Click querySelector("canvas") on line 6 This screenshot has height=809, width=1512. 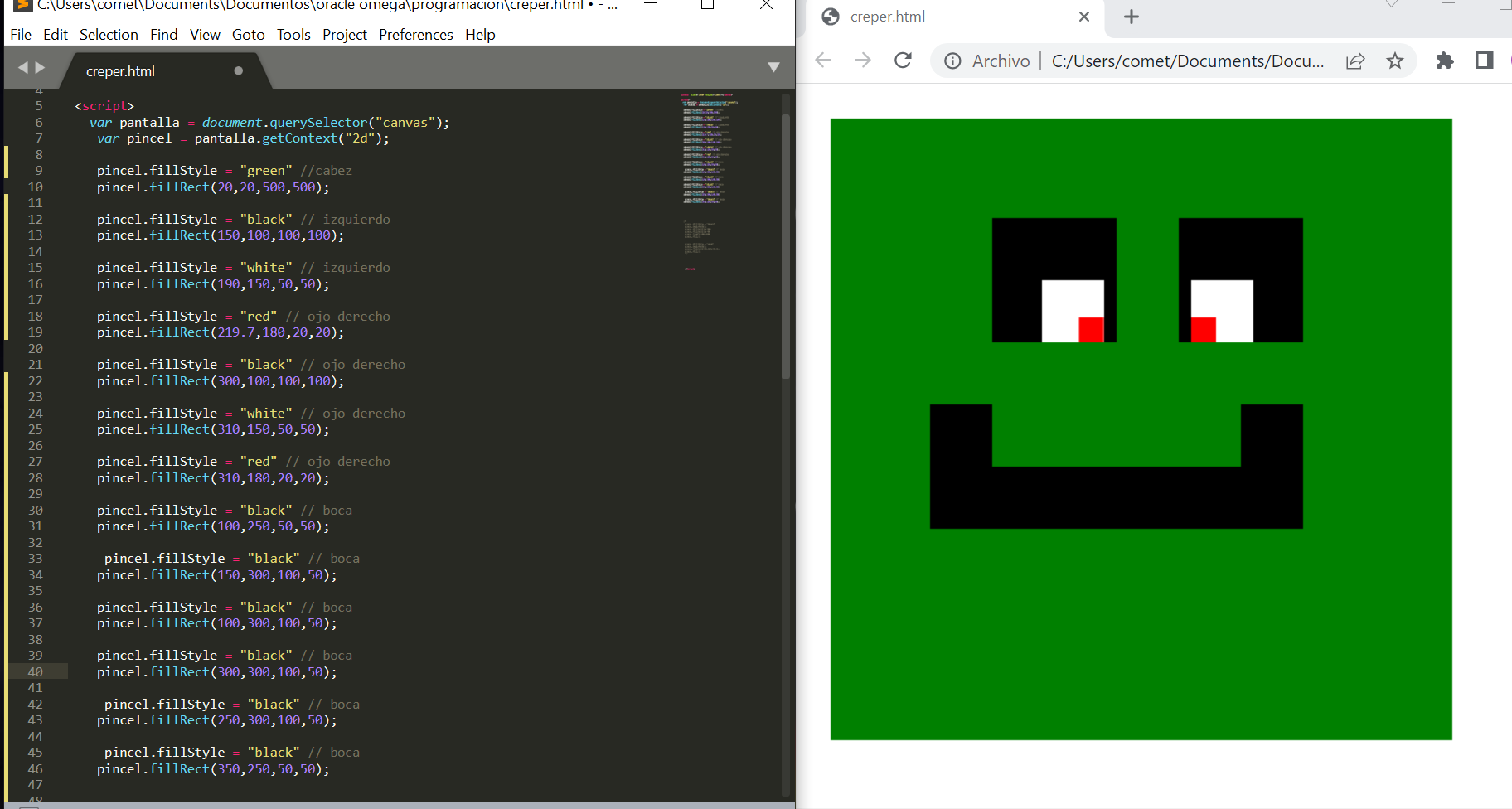(356, 123)
